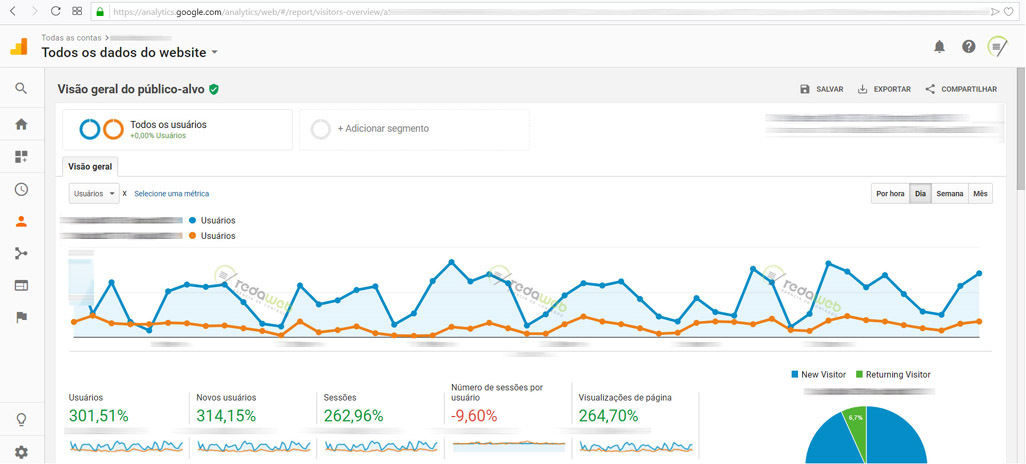This screenshot has height=464, width=1026.
Task: Open the Usuários metric dropdown
Action: click(94, 194)
